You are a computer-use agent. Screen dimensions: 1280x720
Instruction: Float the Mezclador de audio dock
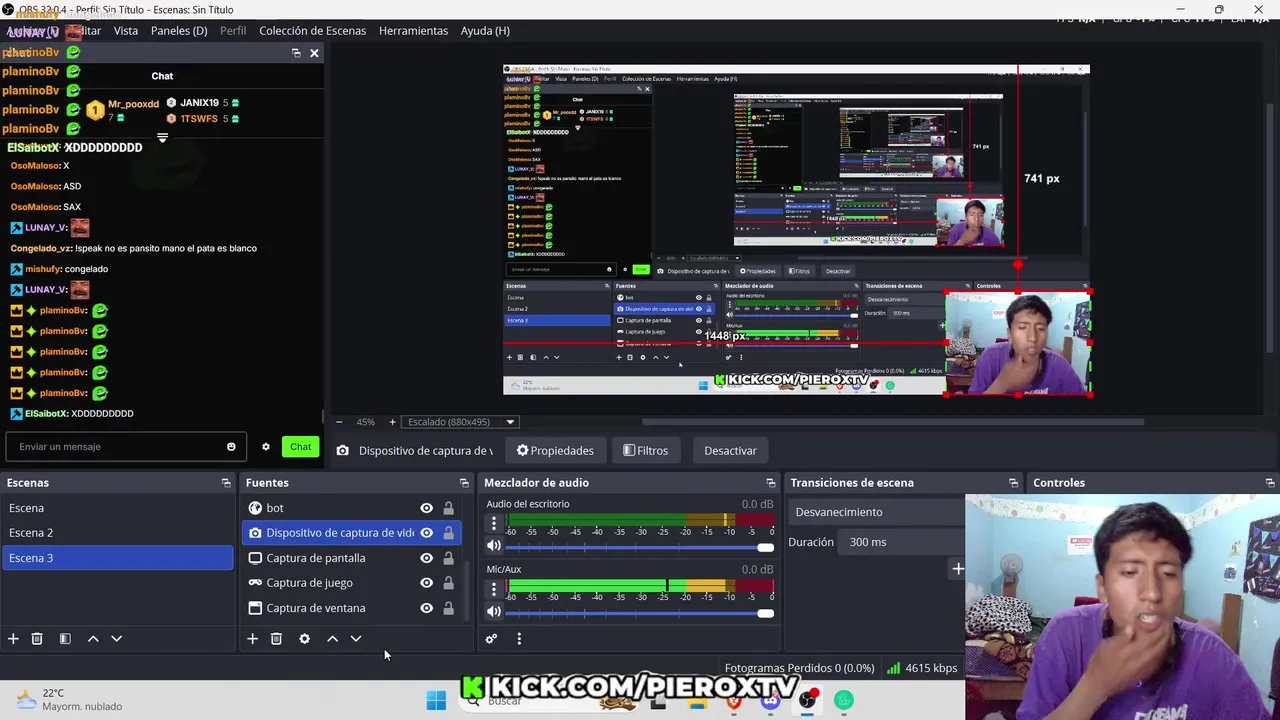click(x=770, y=483)
